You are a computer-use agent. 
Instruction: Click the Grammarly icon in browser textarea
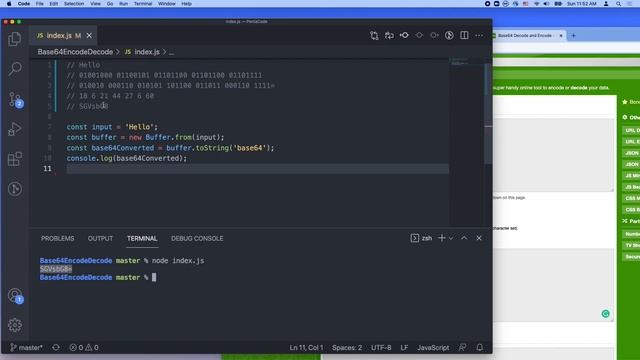tap(606, 313)
